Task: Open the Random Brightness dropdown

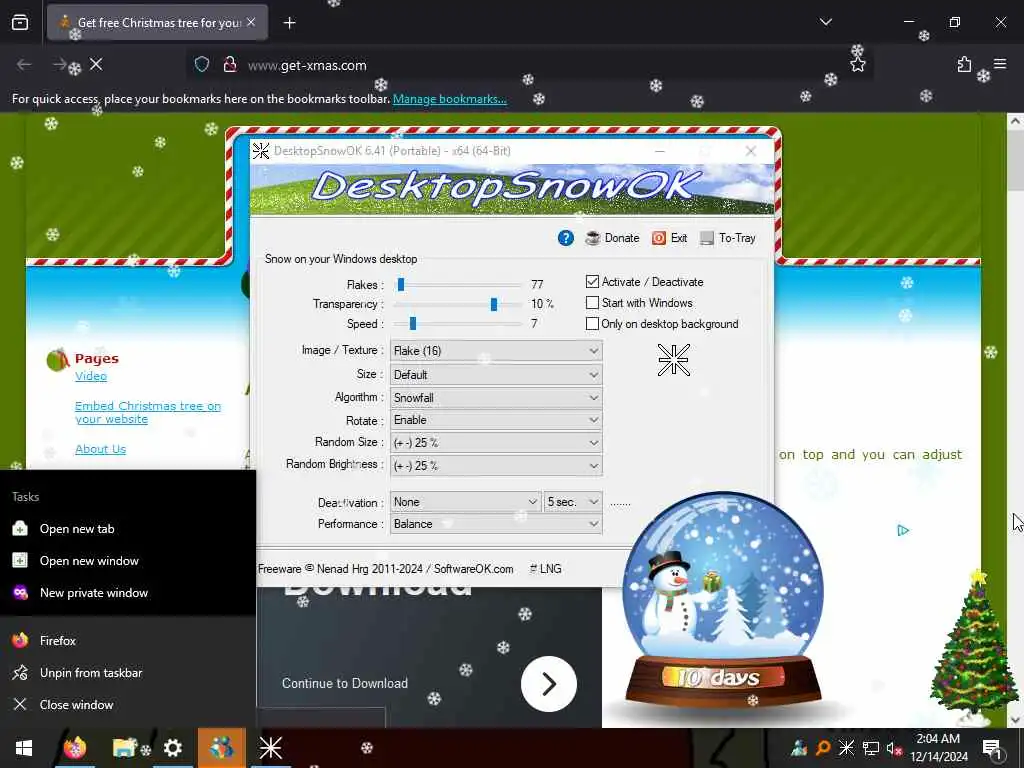Action: (496, 466)
